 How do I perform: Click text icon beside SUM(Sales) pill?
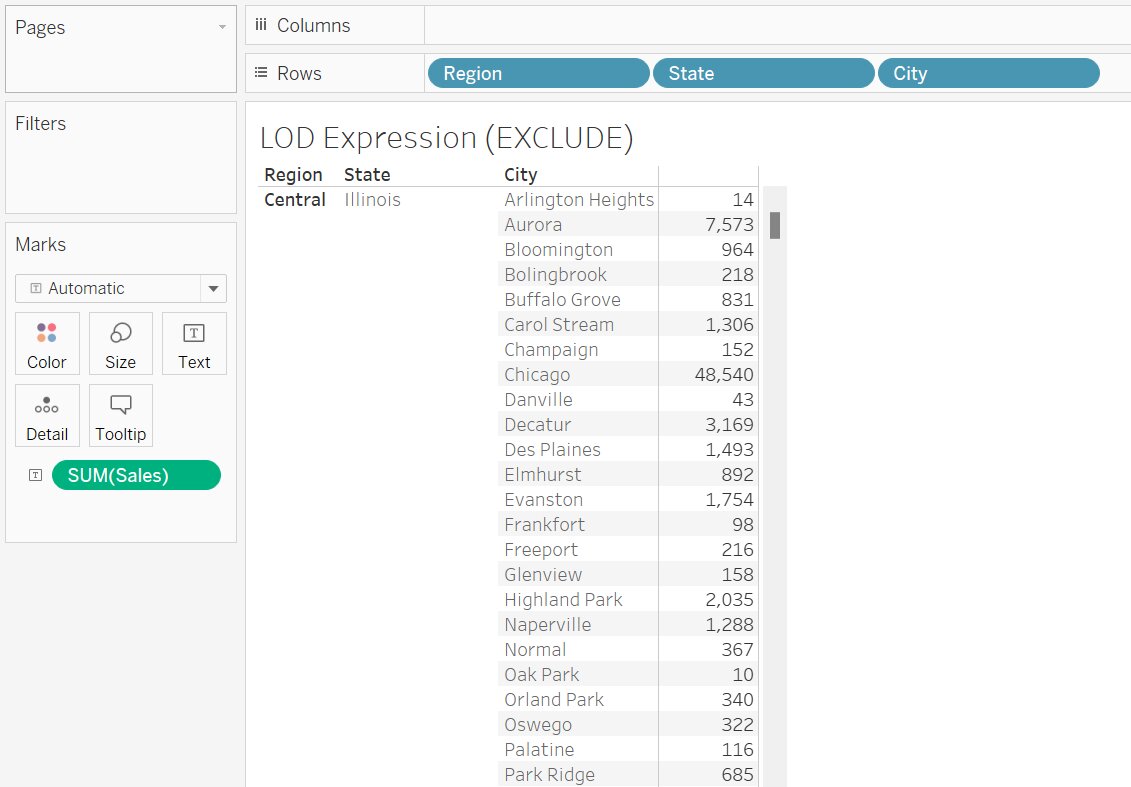coord(35,476)
